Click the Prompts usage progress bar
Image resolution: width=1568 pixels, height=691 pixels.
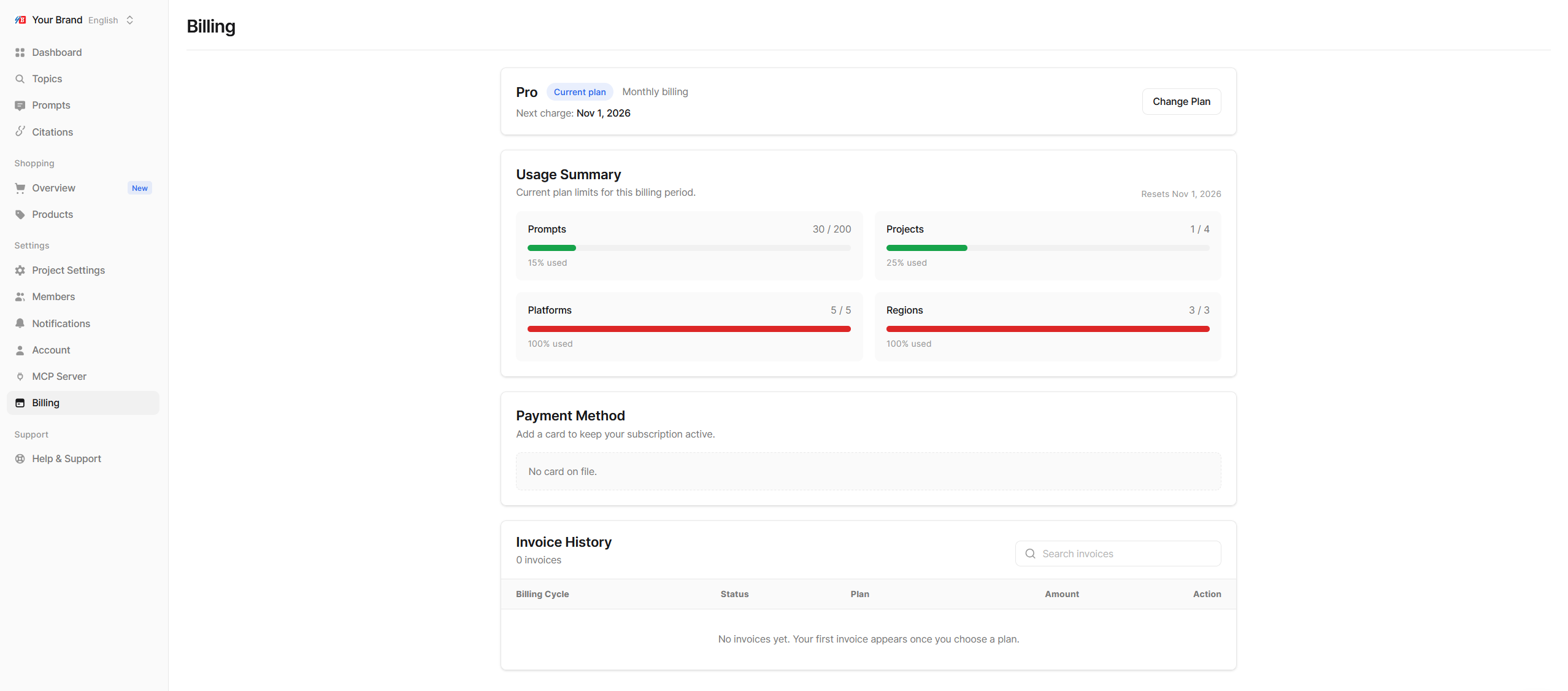pyautogui.click(x=689, y=248)
